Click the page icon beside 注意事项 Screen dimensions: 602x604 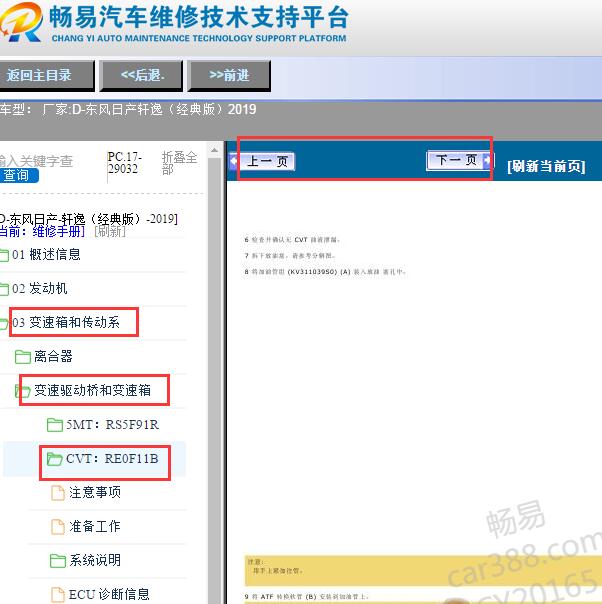(58, 493)
